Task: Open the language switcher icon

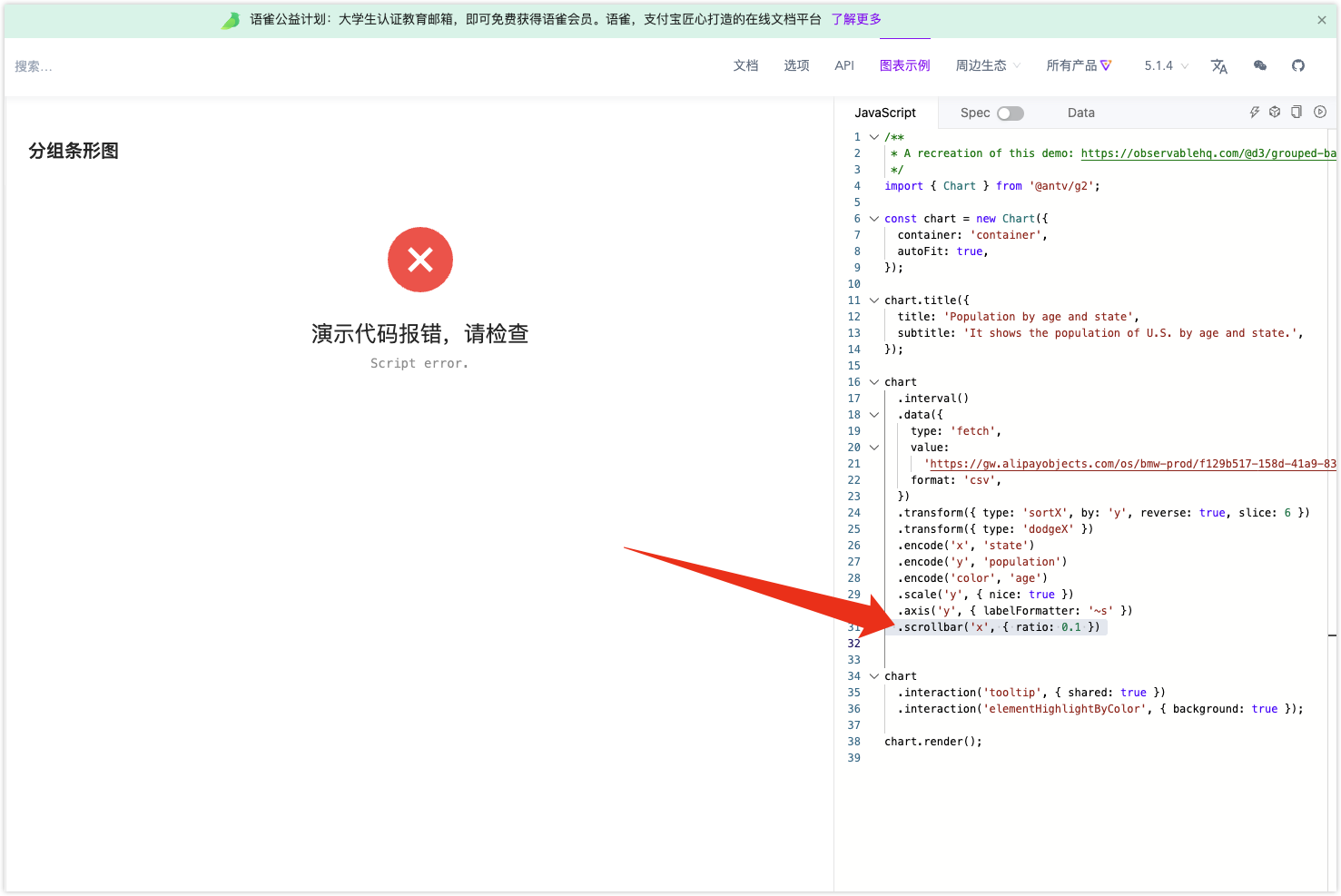Action: point(1218,65)
